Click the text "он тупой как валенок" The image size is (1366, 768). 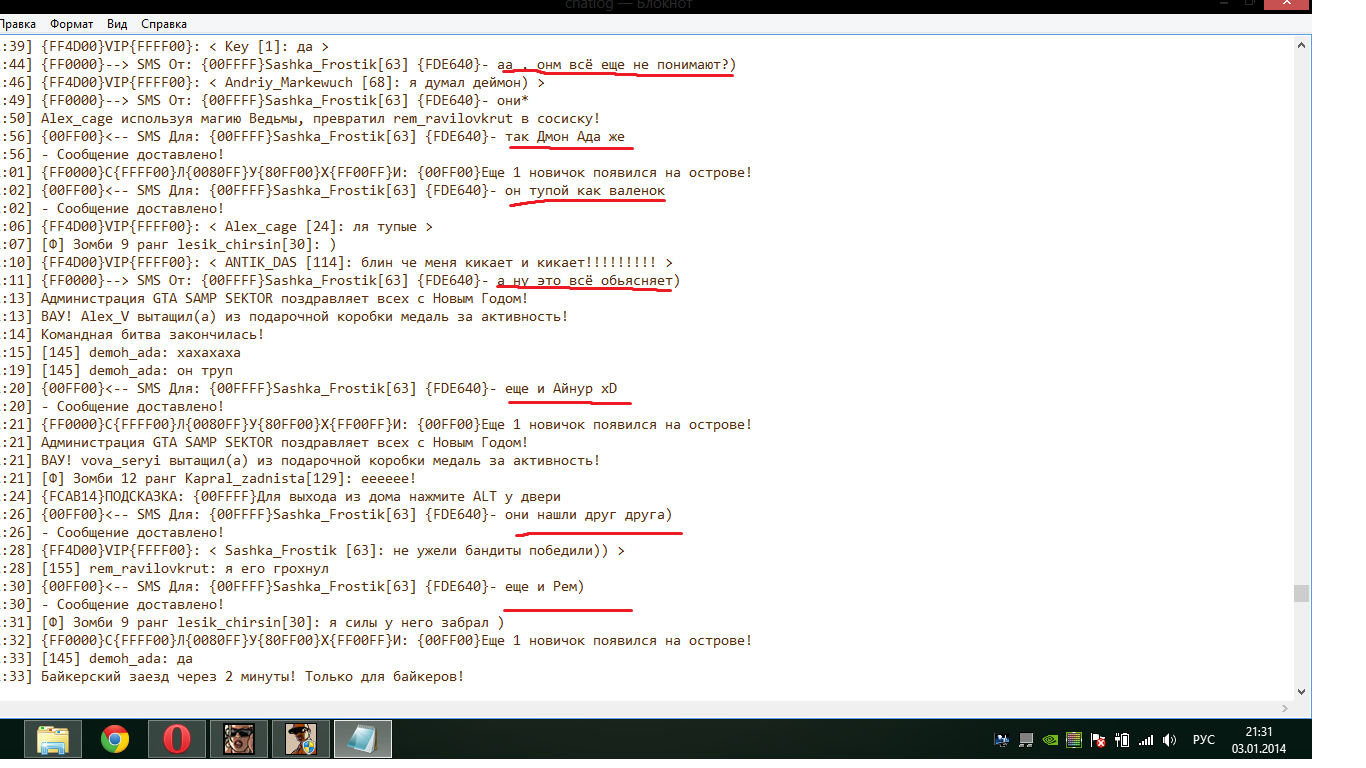[x=584, y=190]
